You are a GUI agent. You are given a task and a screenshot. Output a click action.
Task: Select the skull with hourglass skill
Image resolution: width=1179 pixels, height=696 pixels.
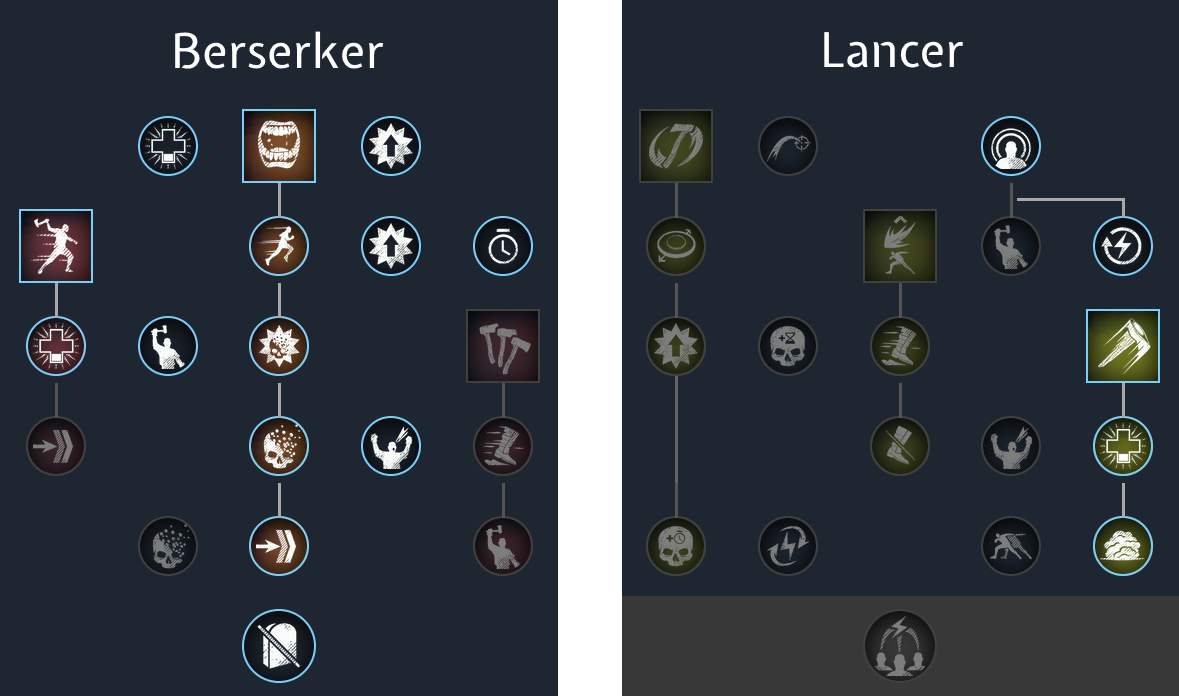pos(788,346)
